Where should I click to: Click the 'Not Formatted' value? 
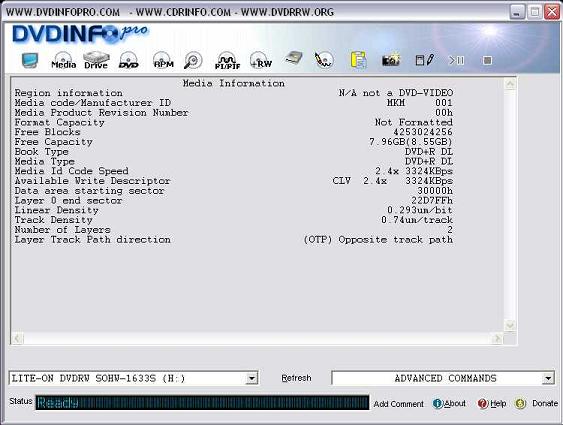pyautogui.click(x=414, y=122)
